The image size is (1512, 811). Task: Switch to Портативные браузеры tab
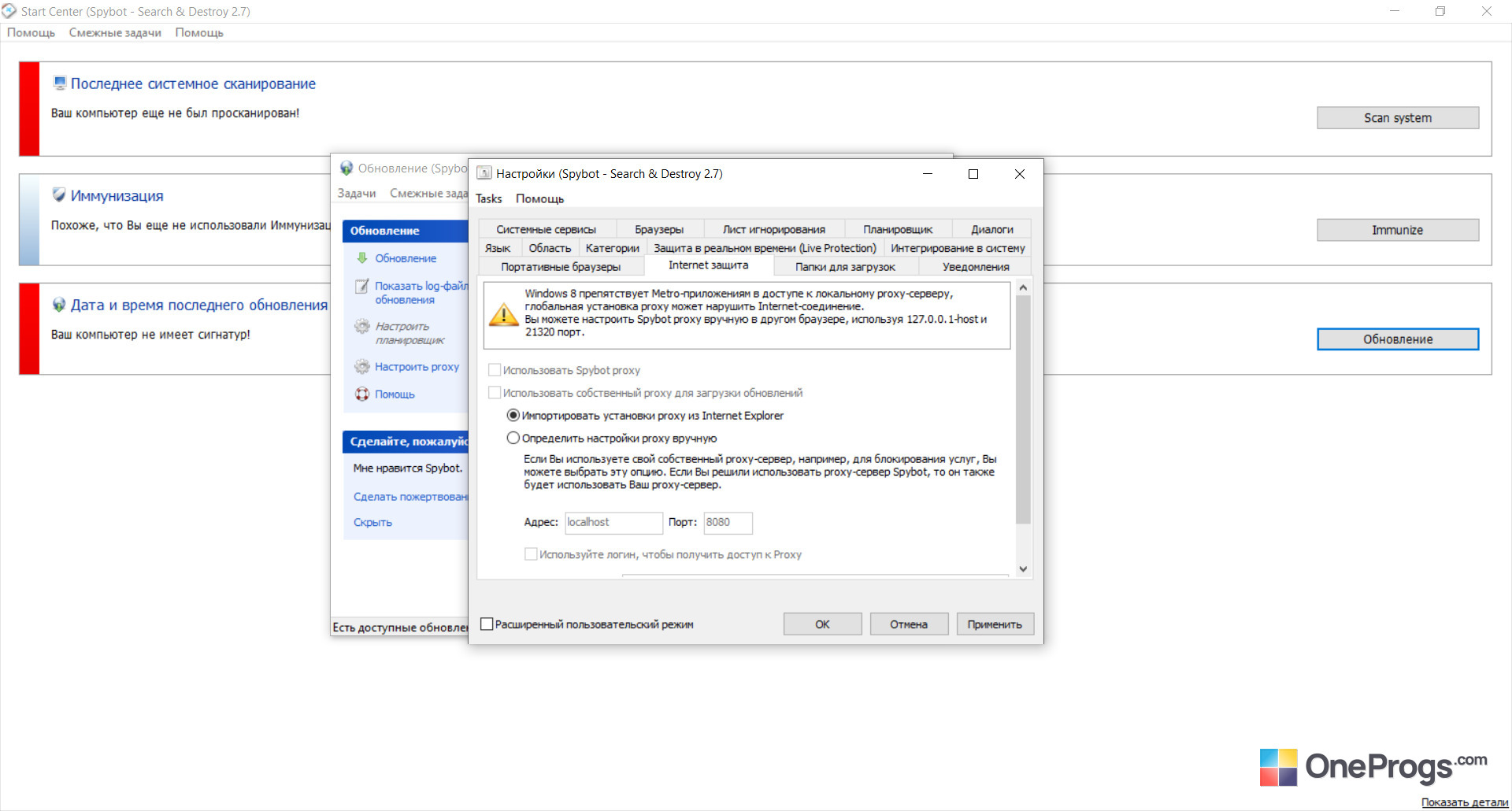coord(561,267)
